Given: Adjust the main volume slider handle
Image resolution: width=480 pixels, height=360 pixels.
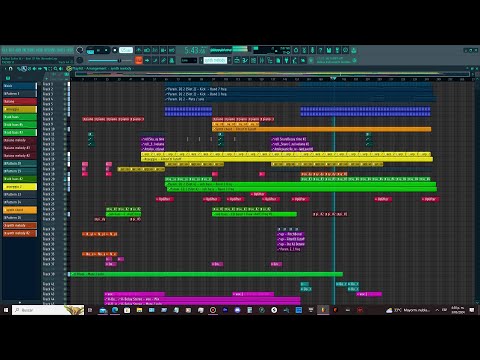Looking at the screenshot, I should [x=119, y=60].
